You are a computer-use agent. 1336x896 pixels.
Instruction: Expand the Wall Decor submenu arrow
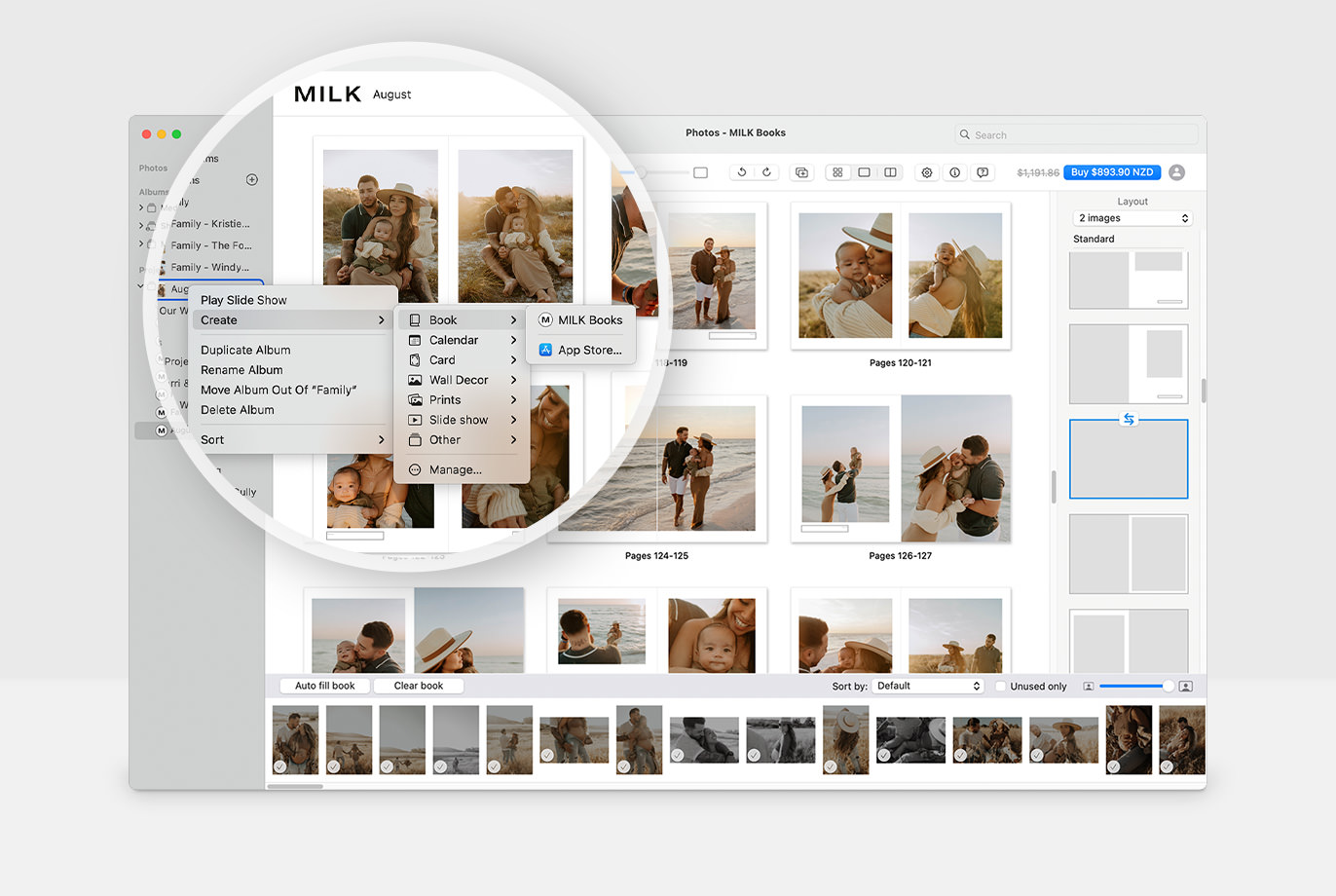(x=513, y=380)
